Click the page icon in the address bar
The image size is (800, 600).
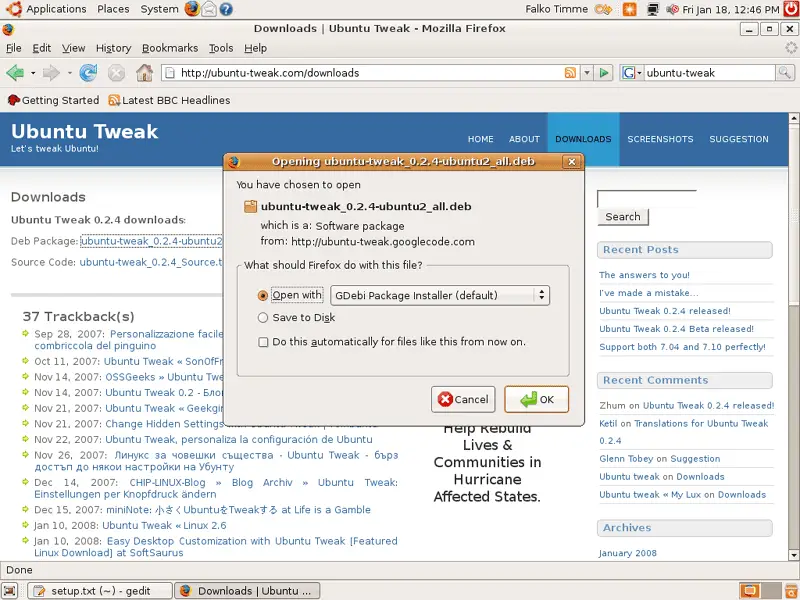click(170, 73)
